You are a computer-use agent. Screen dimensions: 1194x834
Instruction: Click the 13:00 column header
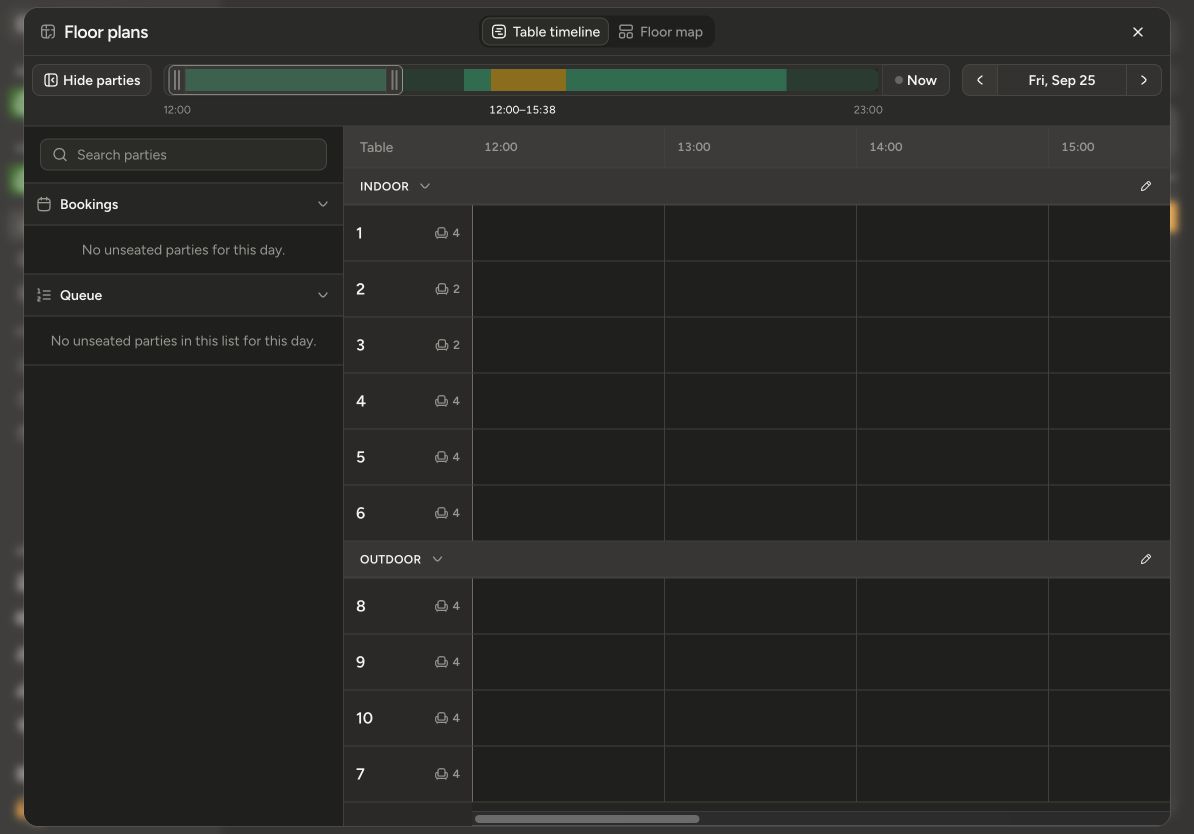[694, 147]
